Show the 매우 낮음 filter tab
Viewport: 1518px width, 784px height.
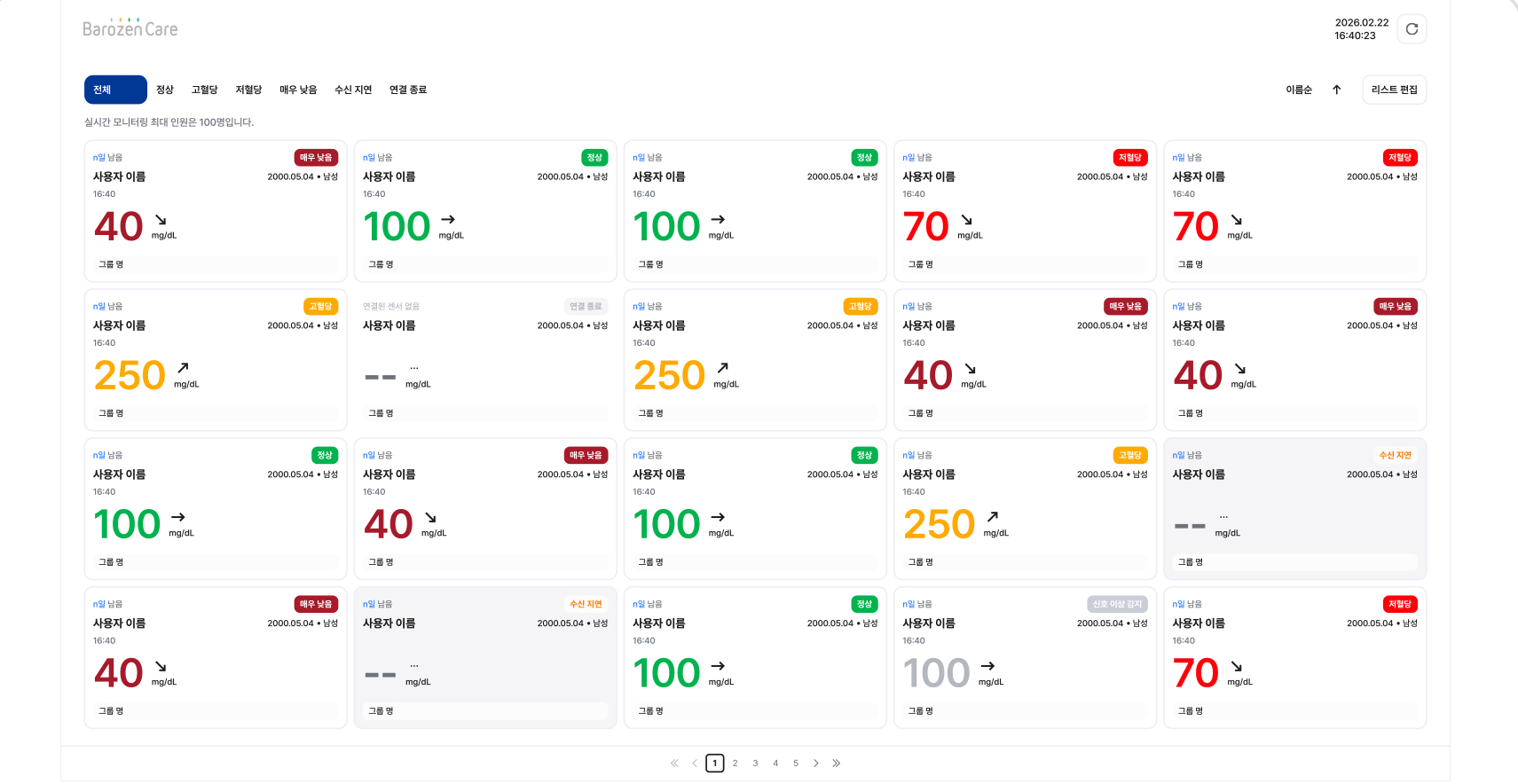click(298, 90)
